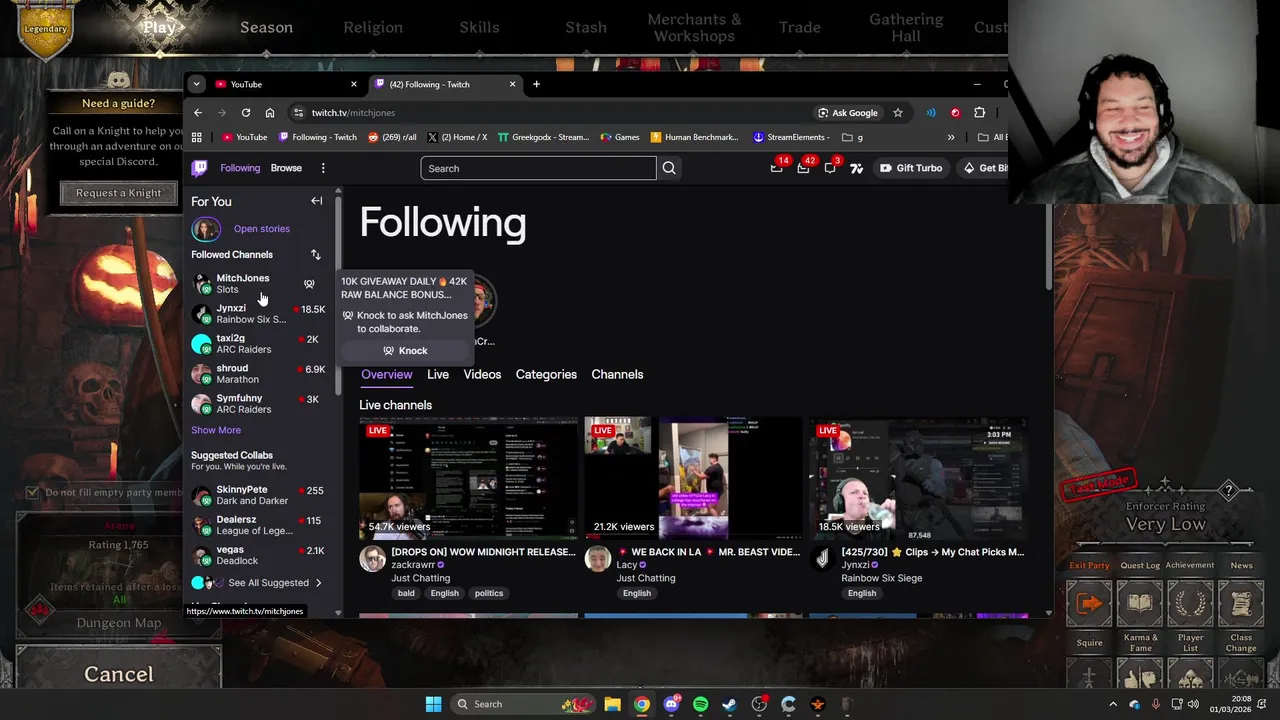Click the Windows Start button
The height and width of the screenshot is (720, 1280).
point(433,704)
